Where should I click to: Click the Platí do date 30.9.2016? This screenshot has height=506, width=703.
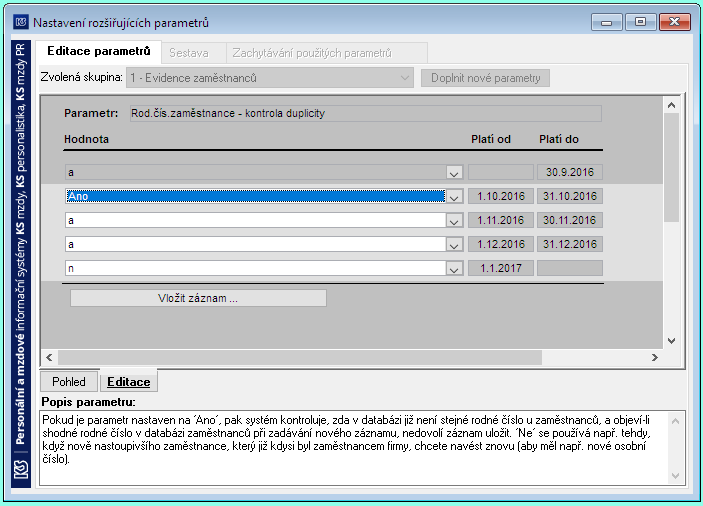tap(570, 172)
